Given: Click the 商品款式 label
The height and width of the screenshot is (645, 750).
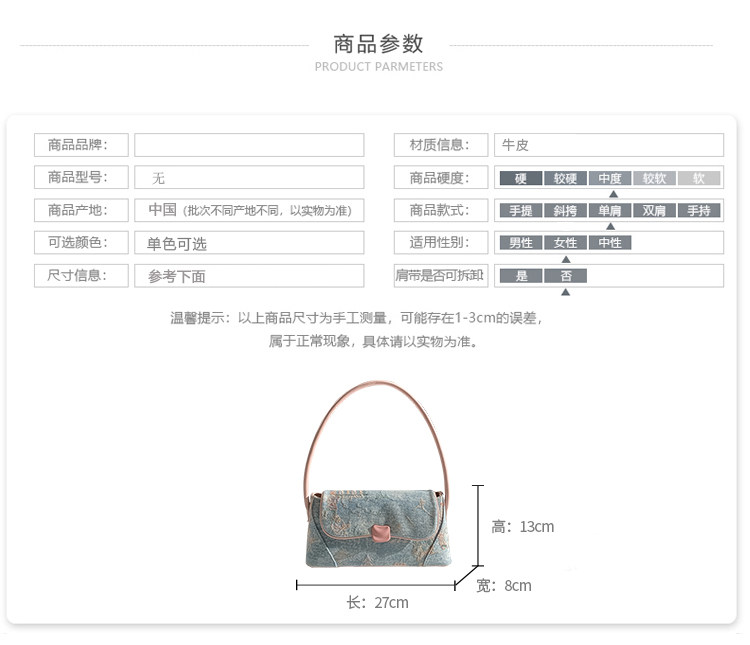Looking at the screenshot, I should click(x=439, y=210).
